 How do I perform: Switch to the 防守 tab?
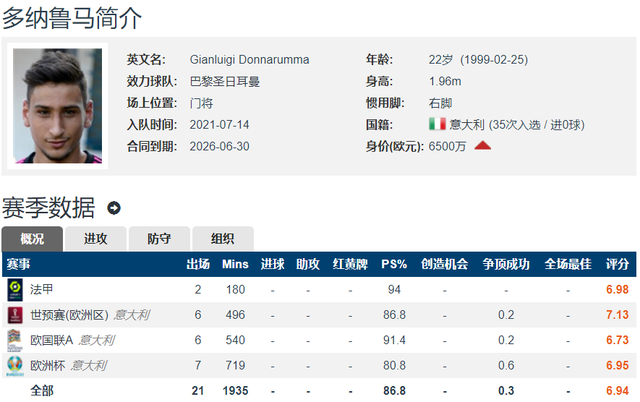click(x=159, y=238)
